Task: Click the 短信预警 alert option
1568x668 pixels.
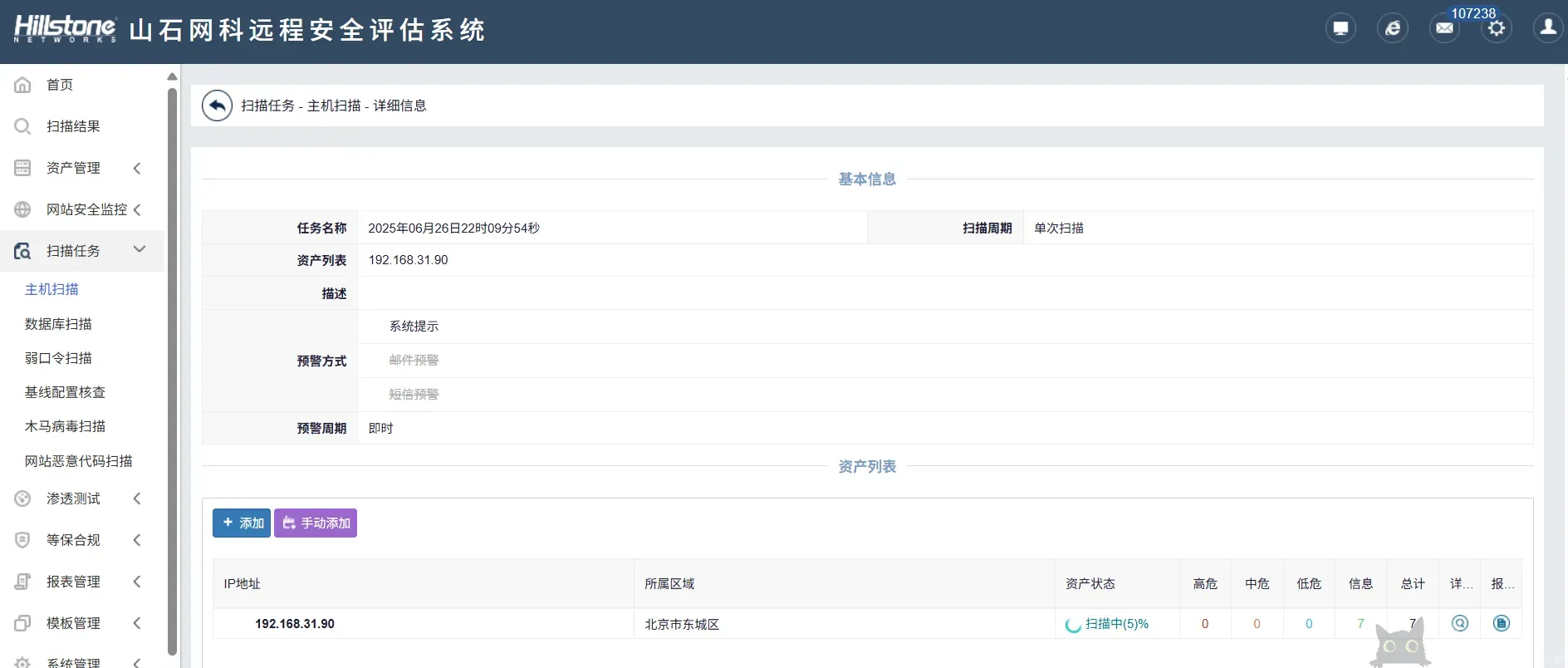Action: coord(414,395)
